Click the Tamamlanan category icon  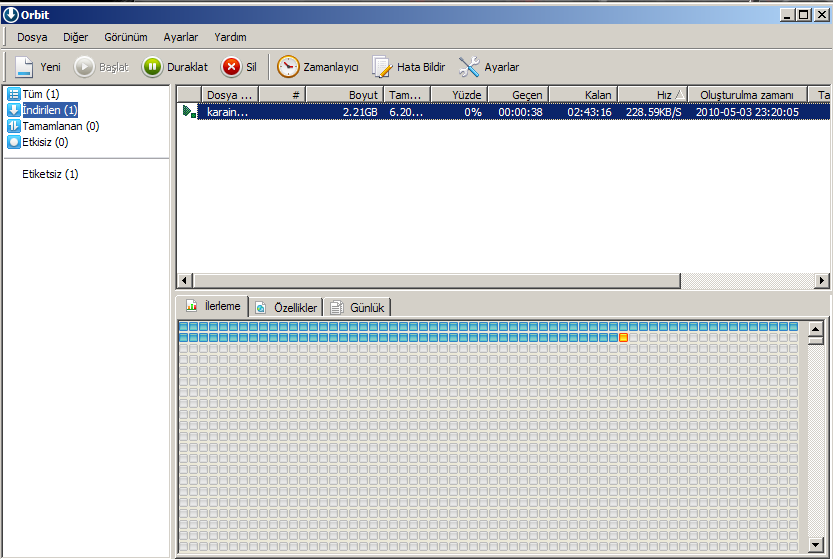[x=14, y=126]
